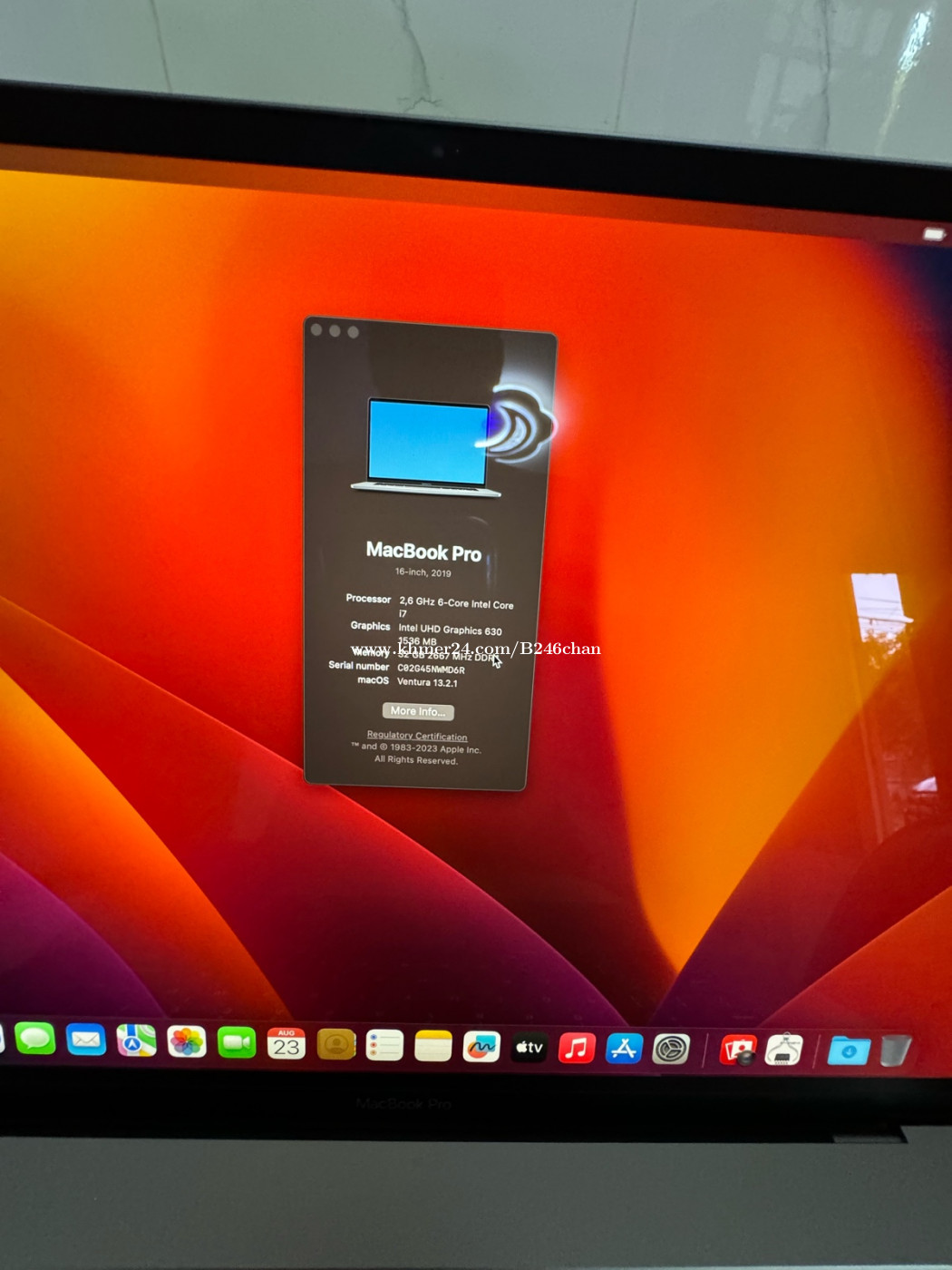Click the "Processor" label
Viewport: 952px width, 1270px height.
(368, 599)
